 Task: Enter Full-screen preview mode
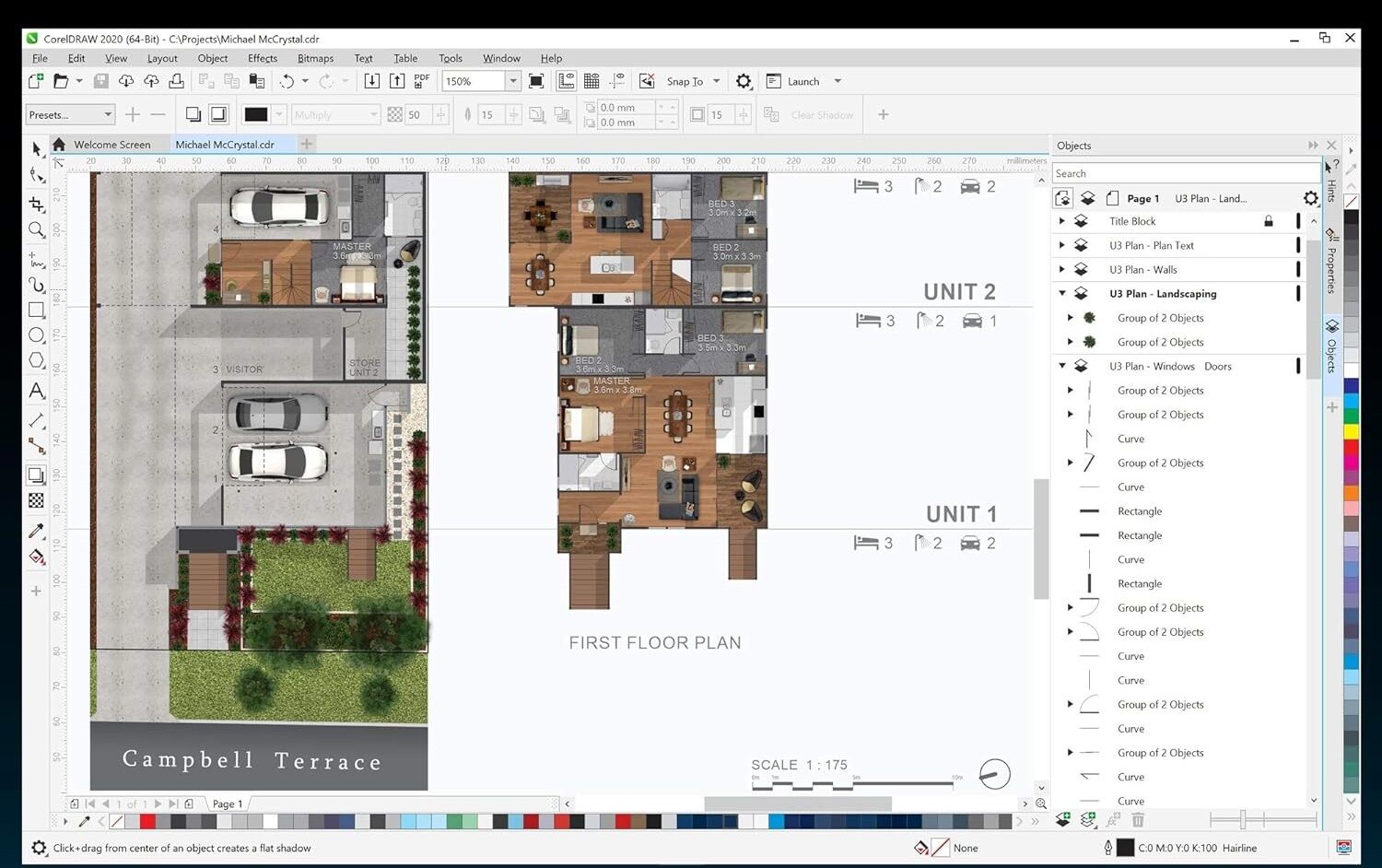click(536, 81)
